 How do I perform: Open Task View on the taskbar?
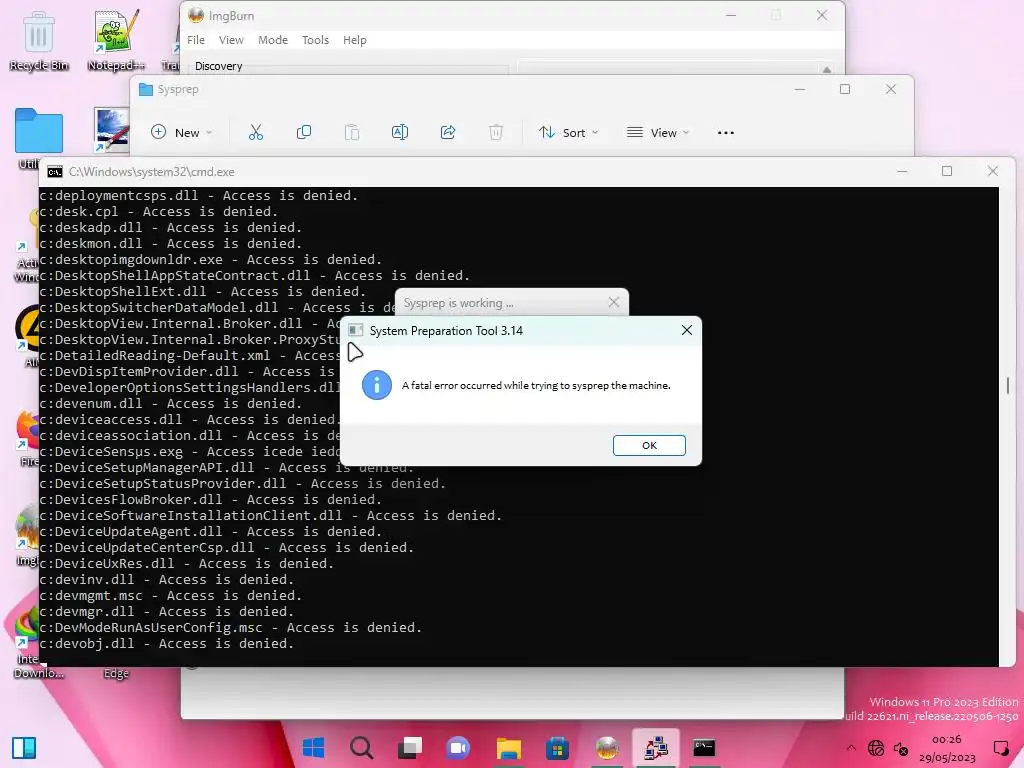410,748
